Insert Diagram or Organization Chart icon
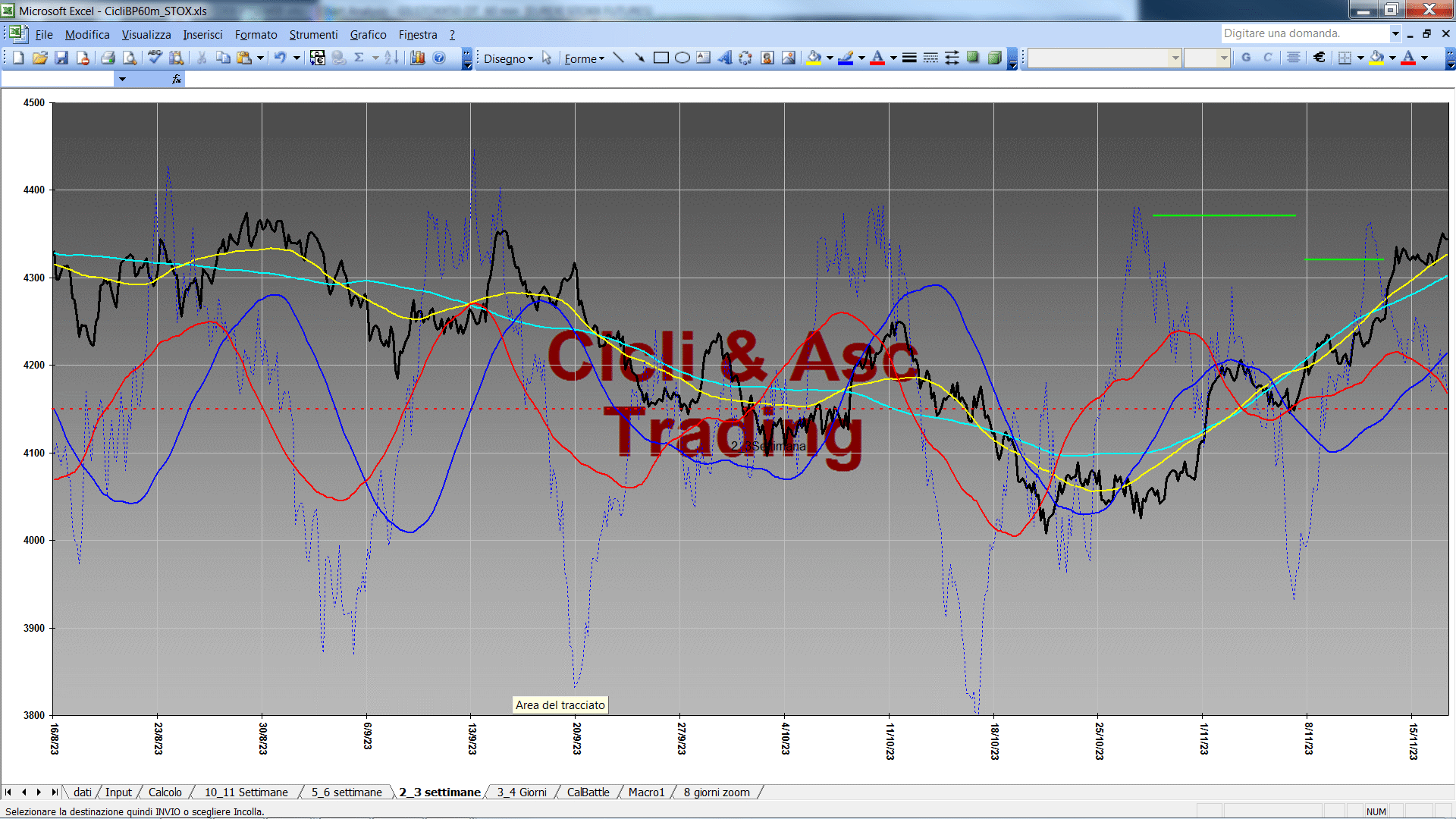This screenshot has width=1456, height=819. pyautogui.click(x=745, y=58)
